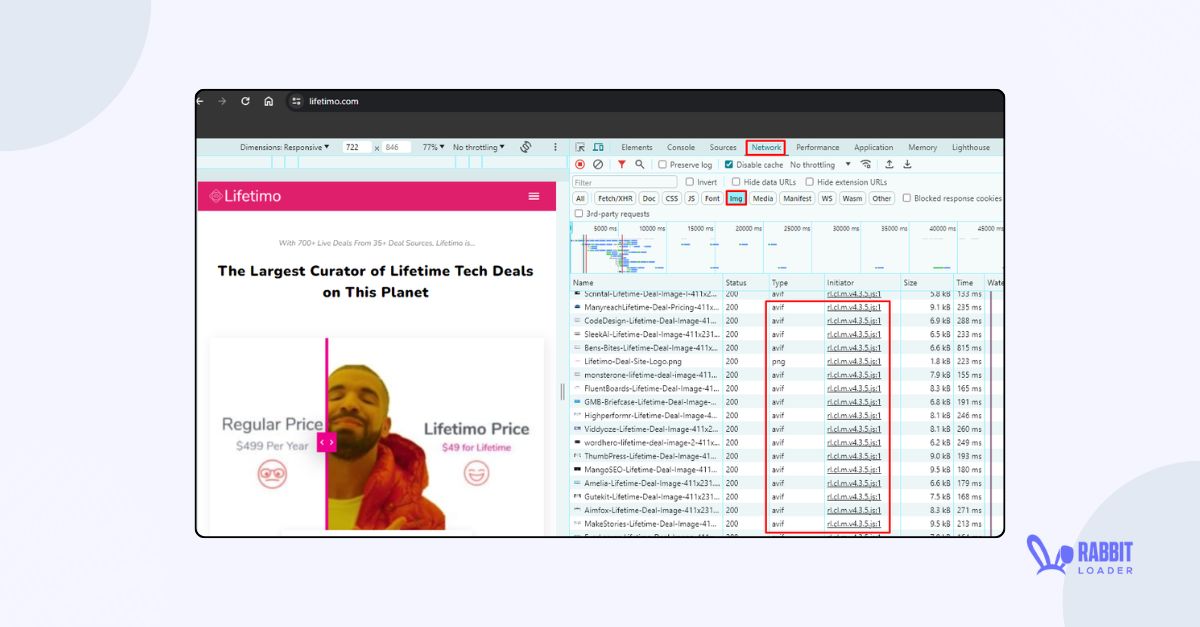Select the Media request type filter

pyautogui.click(x=763, y=198)
